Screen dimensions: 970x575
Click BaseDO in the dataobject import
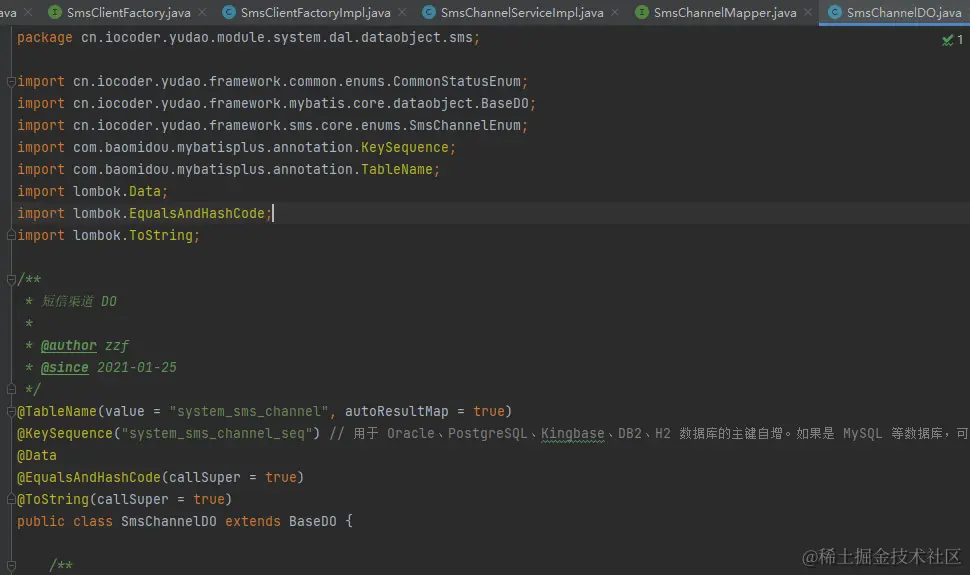[x=505, y=103]
